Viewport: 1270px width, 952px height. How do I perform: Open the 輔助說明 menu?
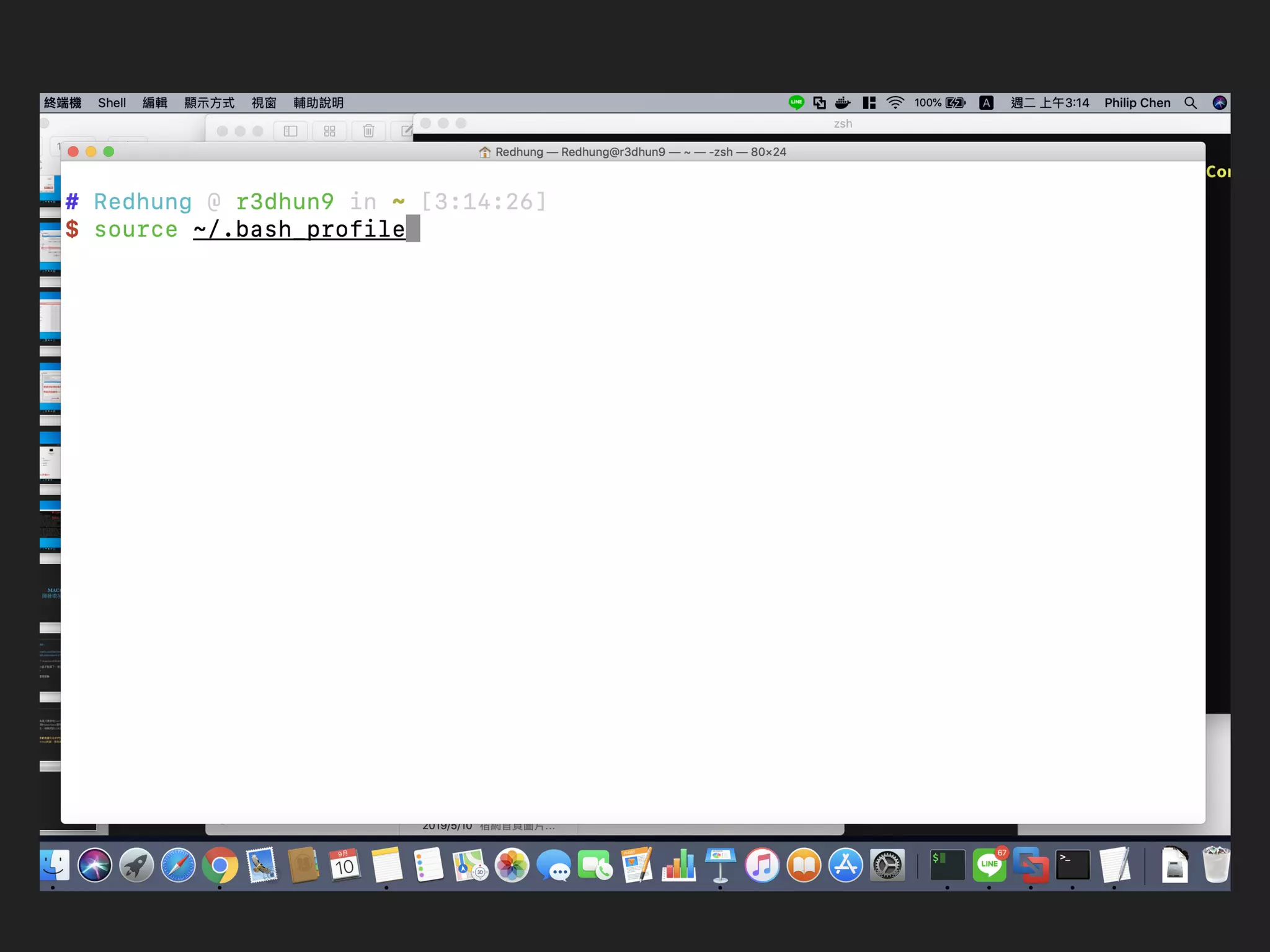pyautogui.click(x=318, y=103)
